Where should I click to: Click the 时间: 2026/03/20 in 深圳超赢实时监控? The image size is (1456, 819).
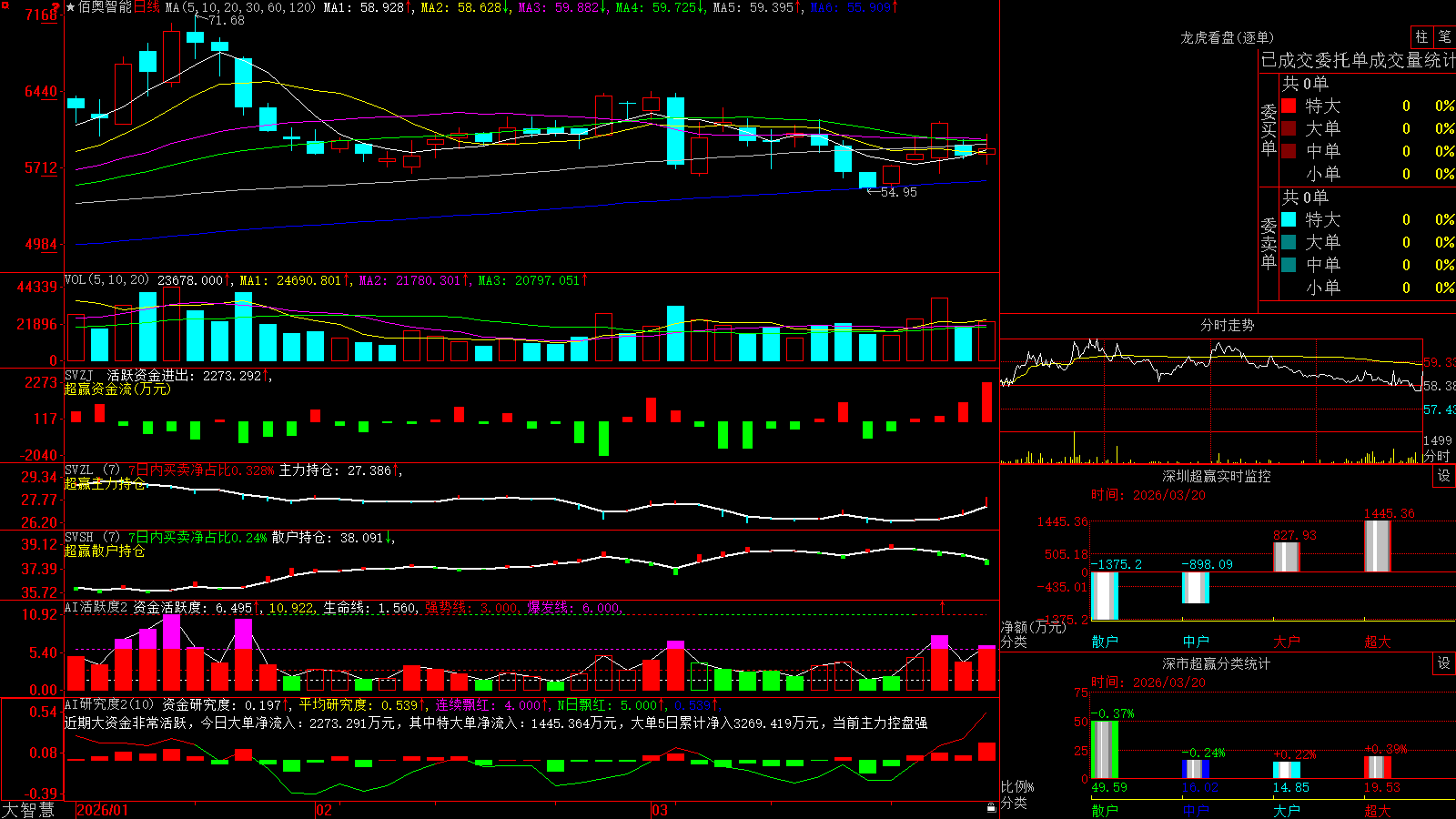pos(1148,495)
